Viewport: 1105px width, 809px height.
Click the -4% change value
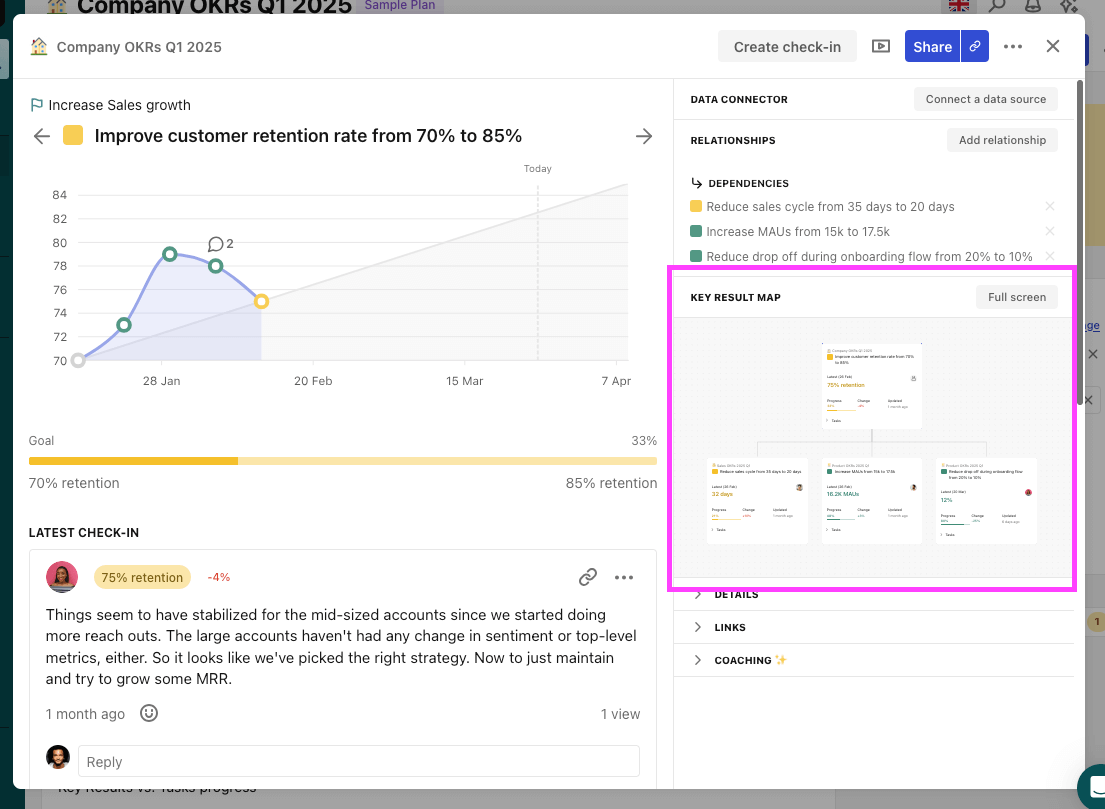pos(218,577)
